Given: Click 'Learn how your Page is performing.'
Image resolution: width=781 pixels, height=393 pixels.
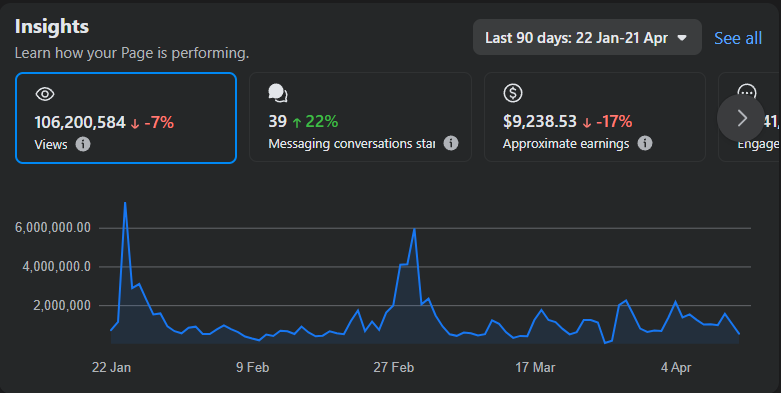Looking at the screenshot, I should point(132,53).
